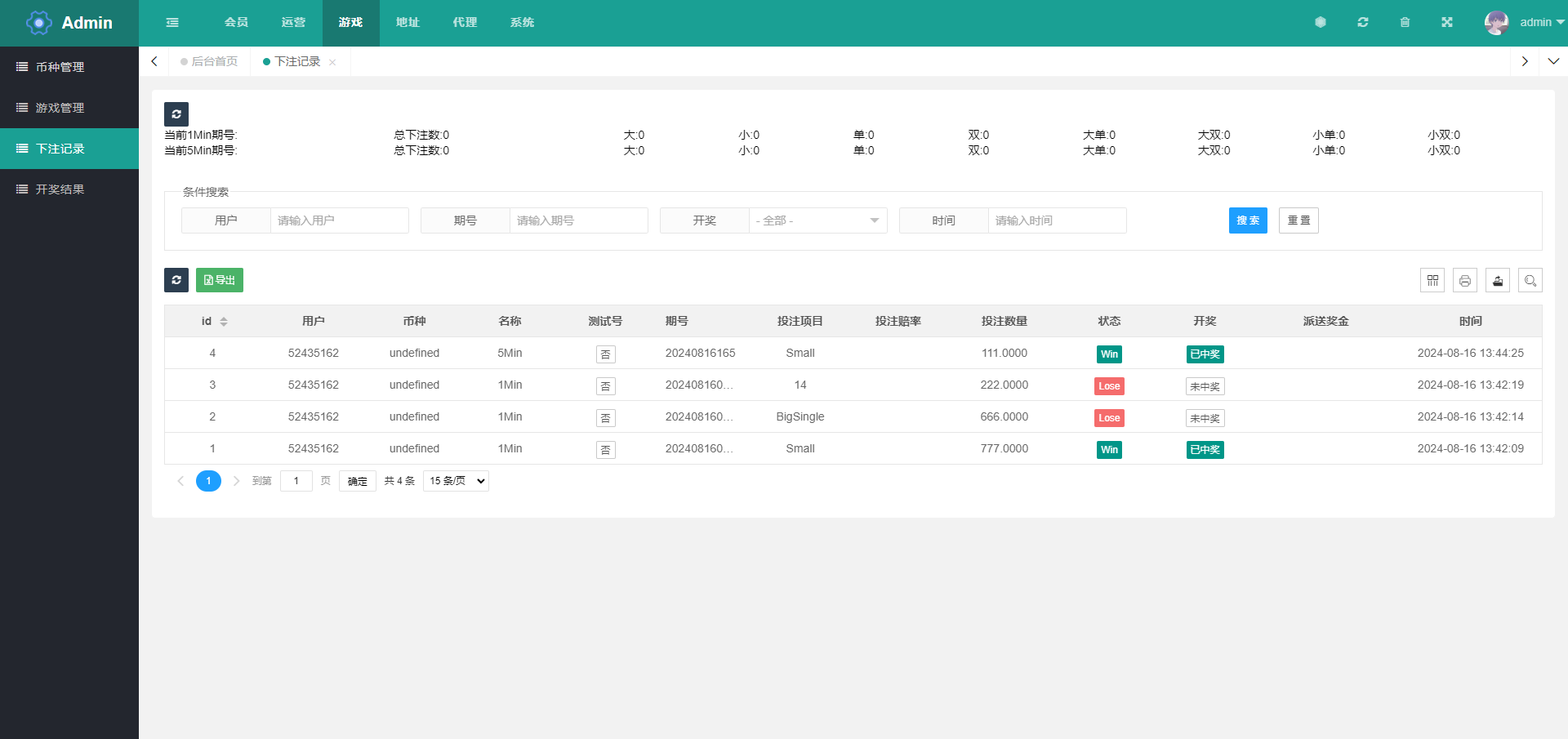
Task: Open the 开奖 status dropdown filter
Action: click(x=817, y=220)
